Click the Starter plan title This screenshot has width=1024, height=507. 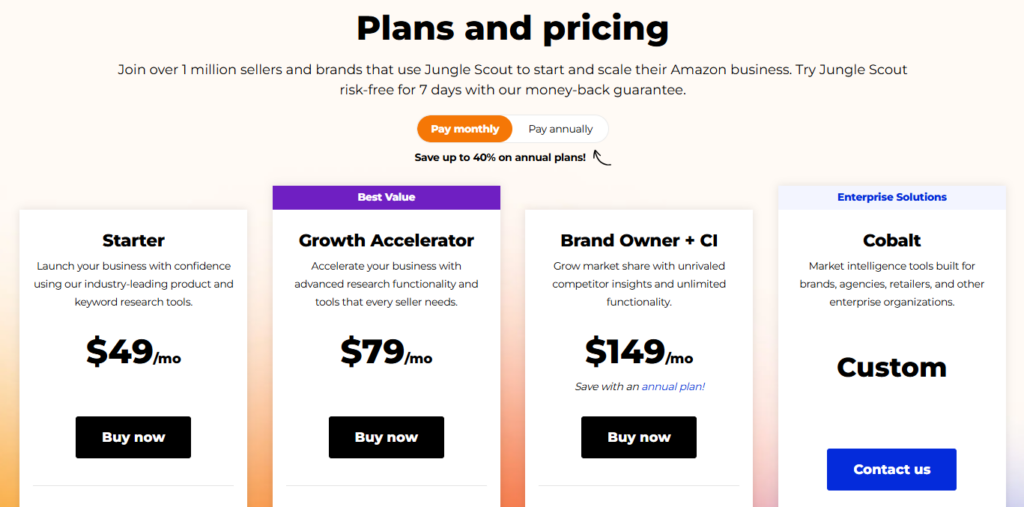point(133,240)
